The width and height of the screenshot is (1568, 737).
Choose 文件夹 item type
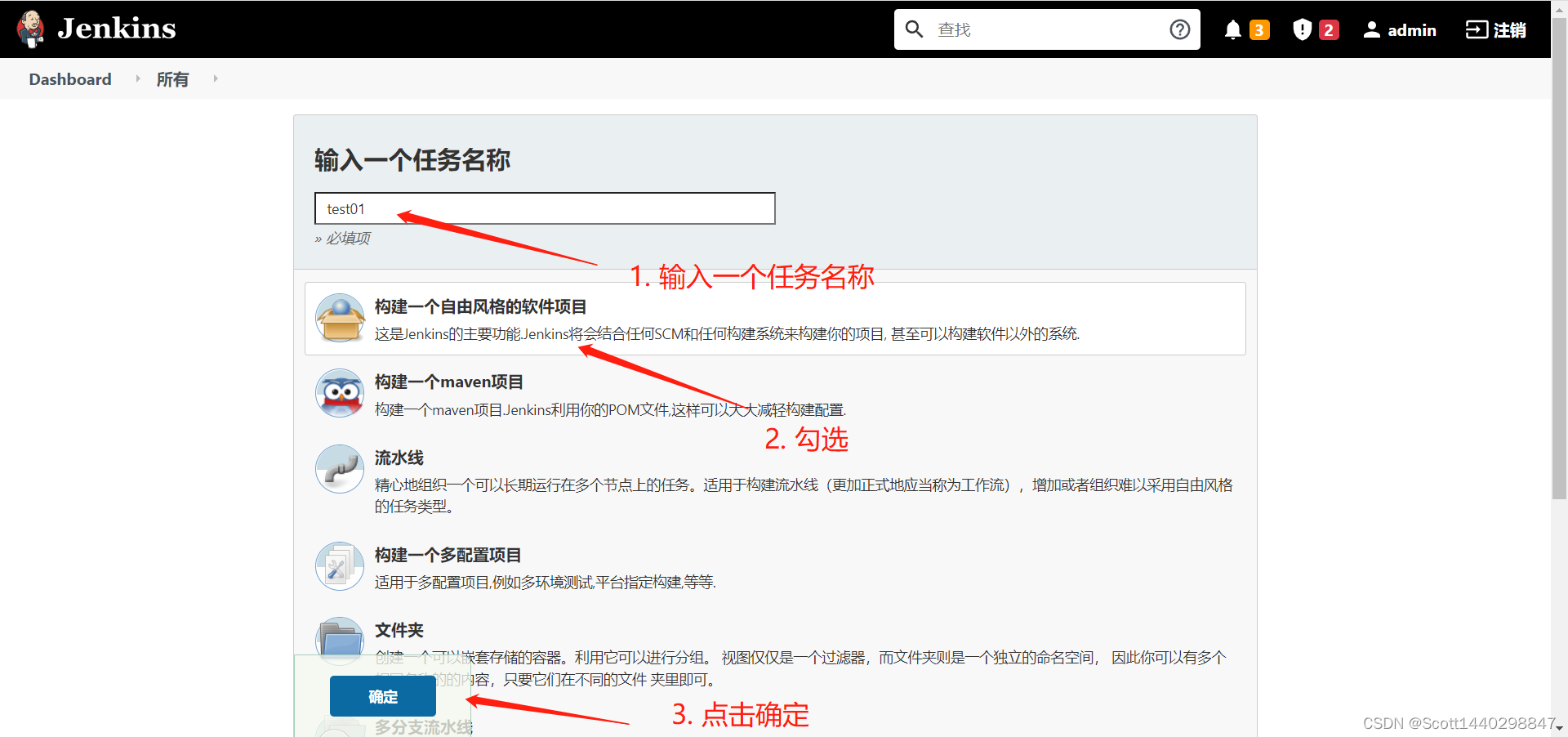coord(399,630)
